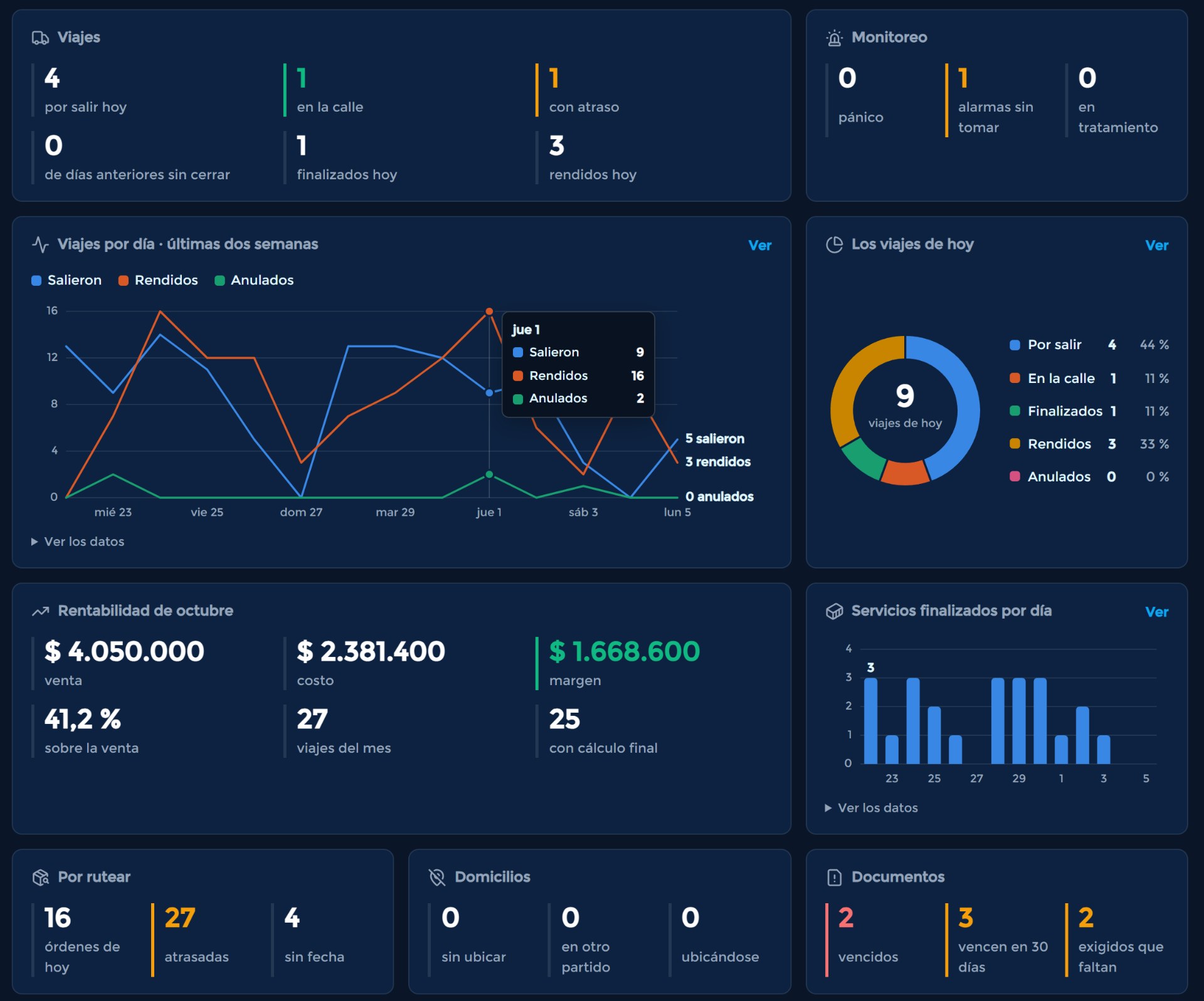The height and width of the screenshot is (1001, 1204).
Task: Click the donut chart center '9 viajes de hoy'
Action: point(905,406)
